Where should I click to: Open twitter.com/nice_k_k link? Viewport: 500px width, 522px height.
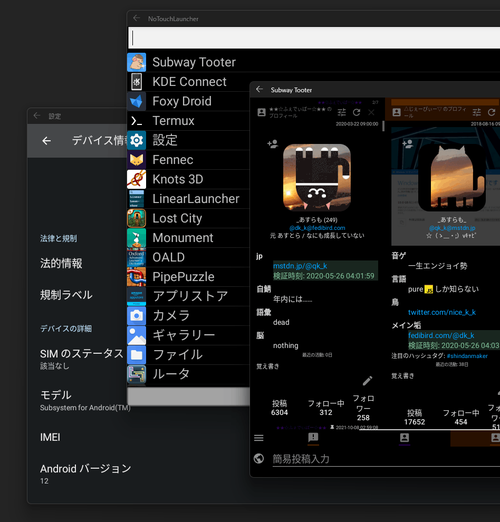(442, 312)
